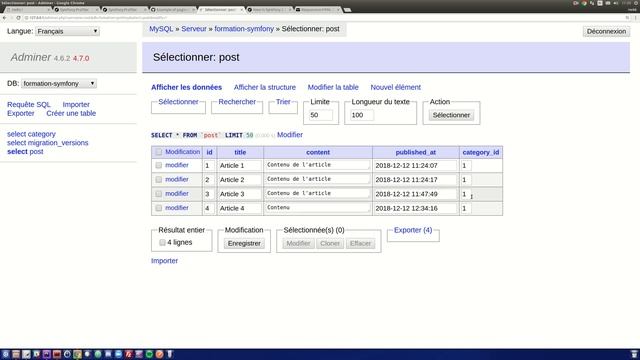Click into the Limite field showing 50
The width and height of the screenshot is (640, 360).
tap(320, 115)
